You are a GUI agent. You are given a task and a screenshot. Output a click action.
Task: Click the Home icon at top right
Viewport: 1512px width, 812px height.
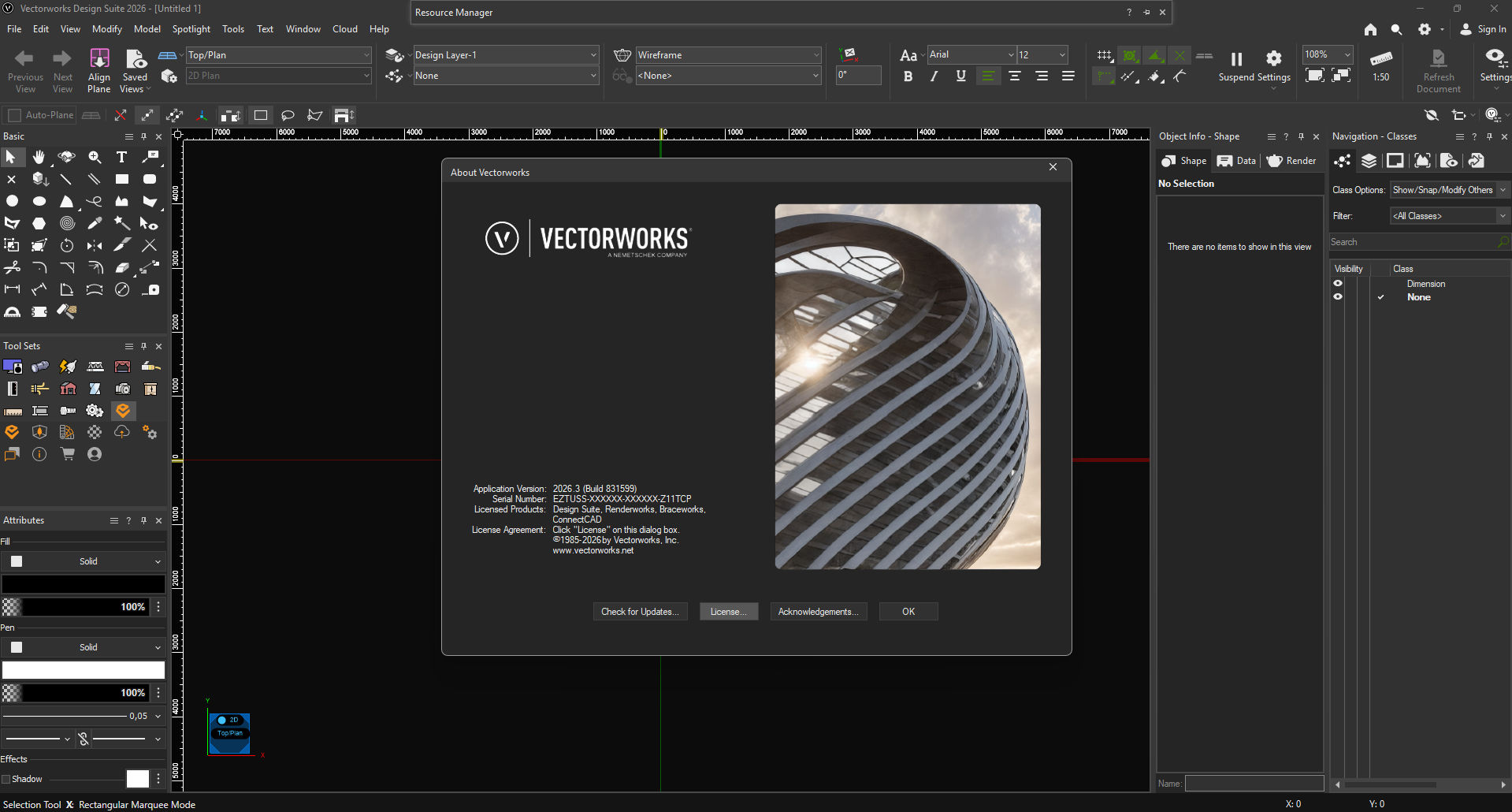click(1371, 29)
